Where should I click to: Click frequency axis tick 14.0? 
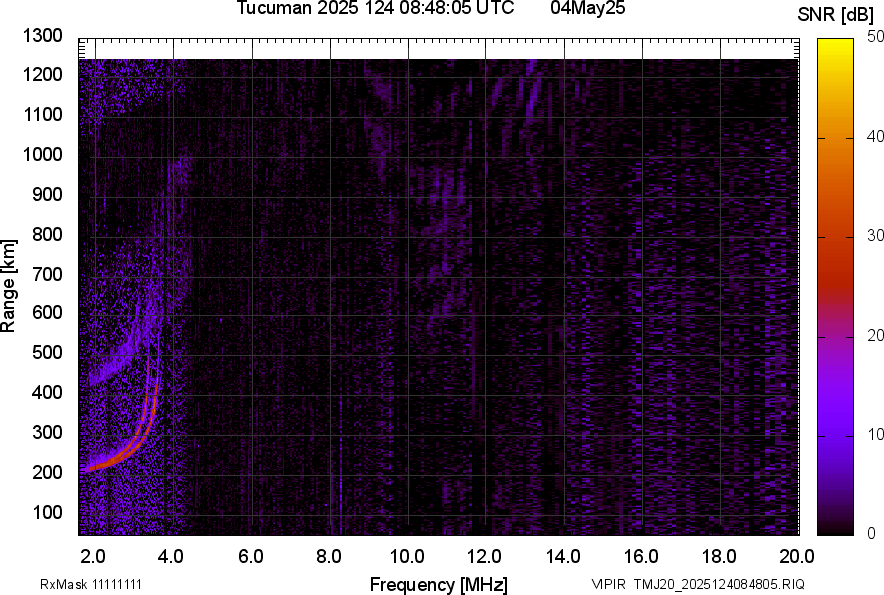click(563, 557)
